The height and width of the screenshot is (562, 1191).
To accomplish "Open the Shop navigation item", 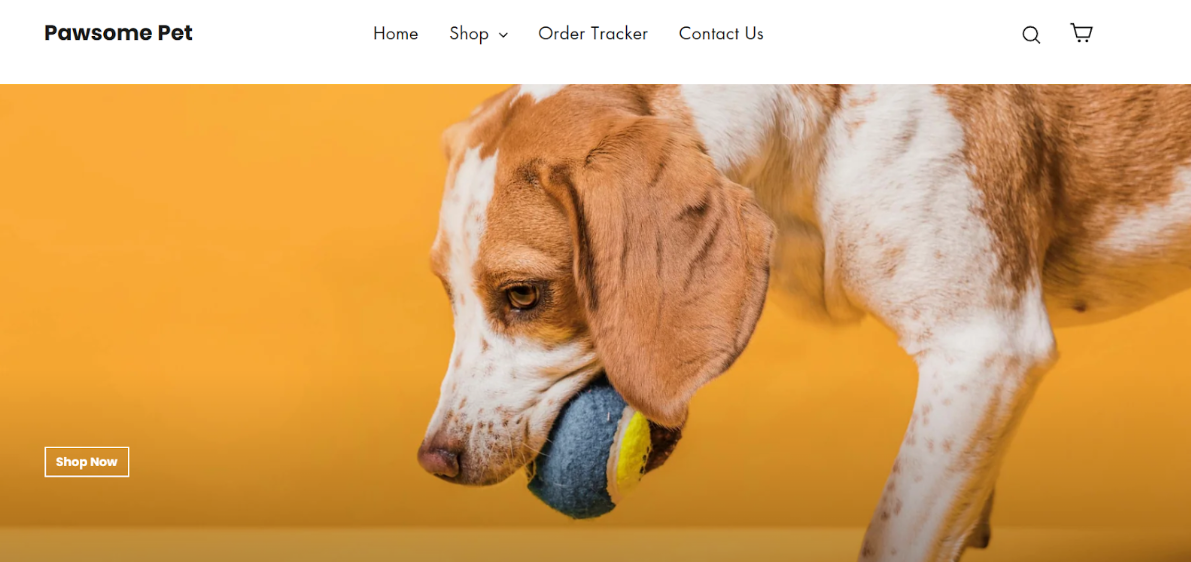I will pyautogui.click(x=479, y=33).
